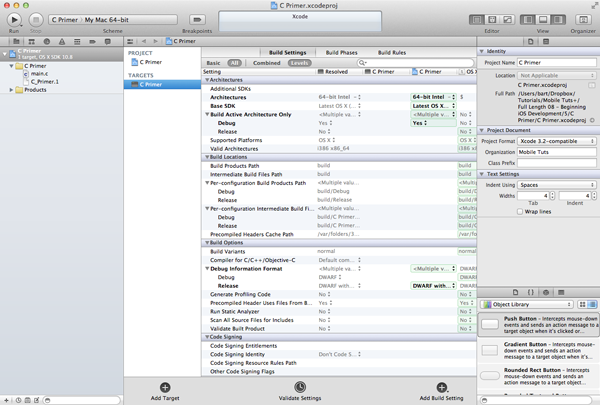Select the Version editor icon

pos(507,20)
